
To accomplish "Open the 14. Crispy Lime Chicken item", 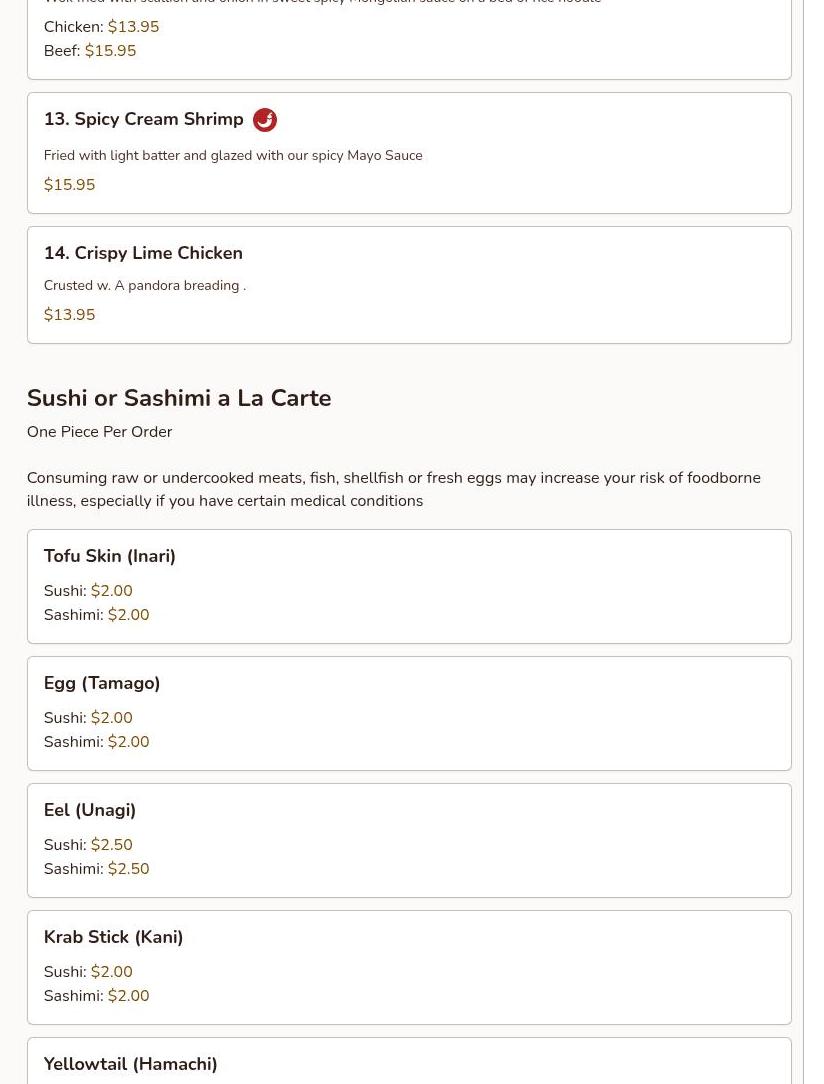I will [x=143, y=253].
